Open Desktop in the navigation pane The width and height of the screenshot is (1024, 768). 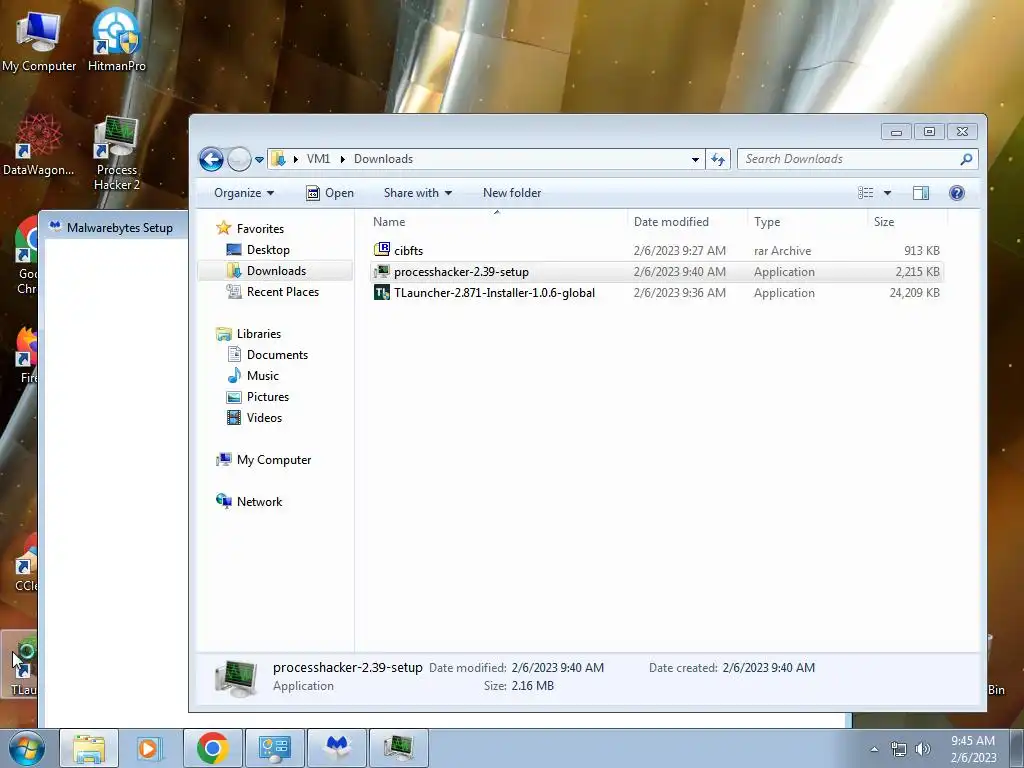pyautogui.click(x=258, y=249)
